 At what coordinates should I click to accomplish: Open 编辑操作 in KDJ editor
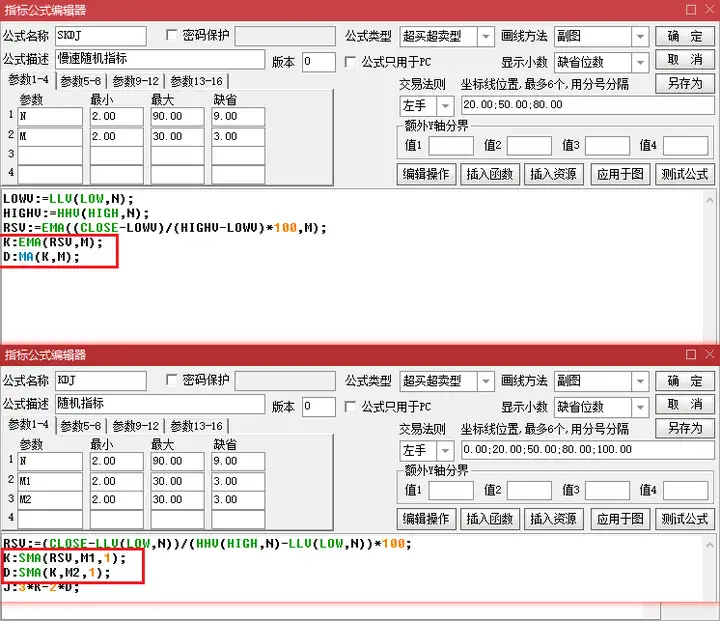(x=426, y=519)
